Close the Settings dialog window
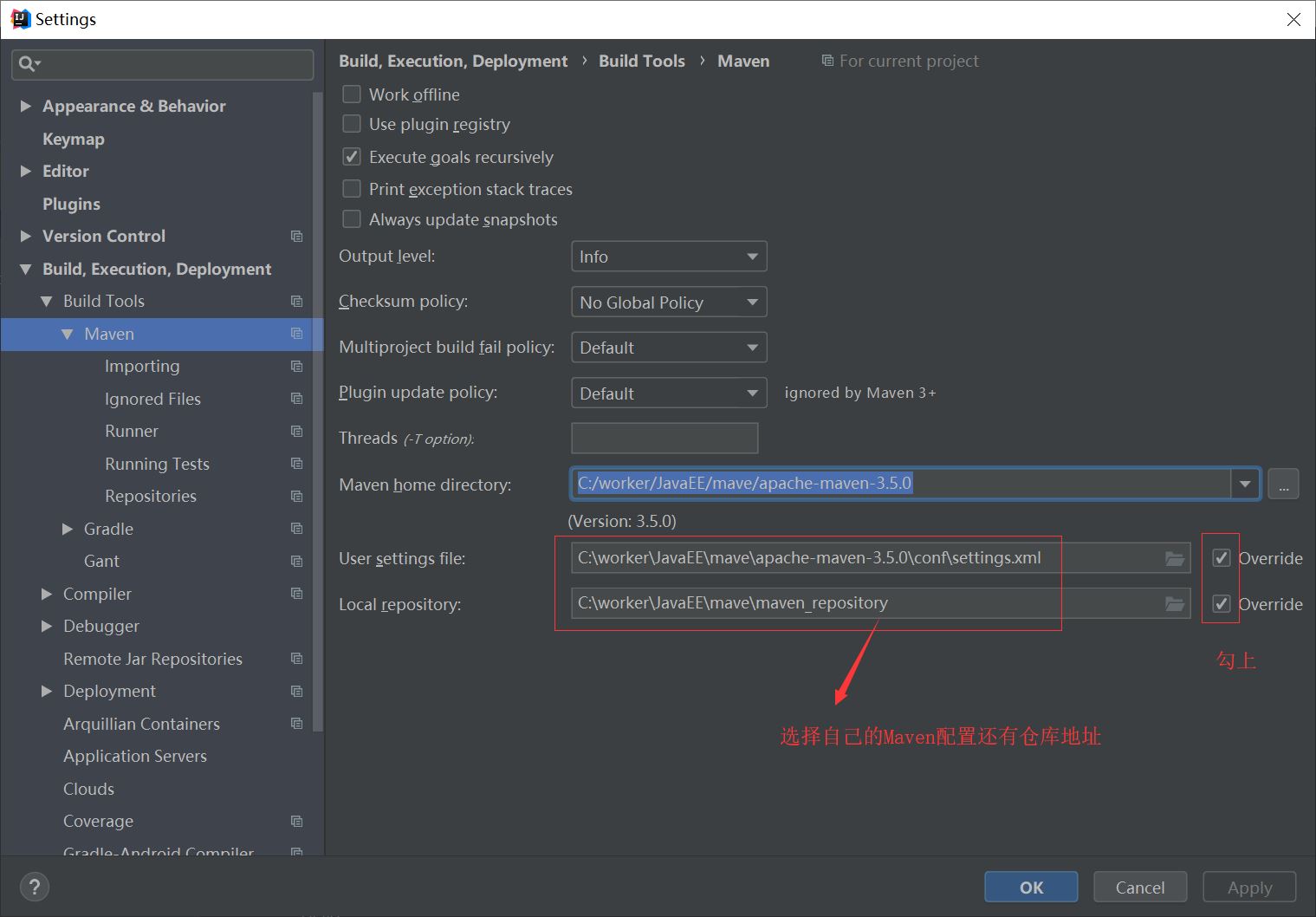 [1293, 19]
